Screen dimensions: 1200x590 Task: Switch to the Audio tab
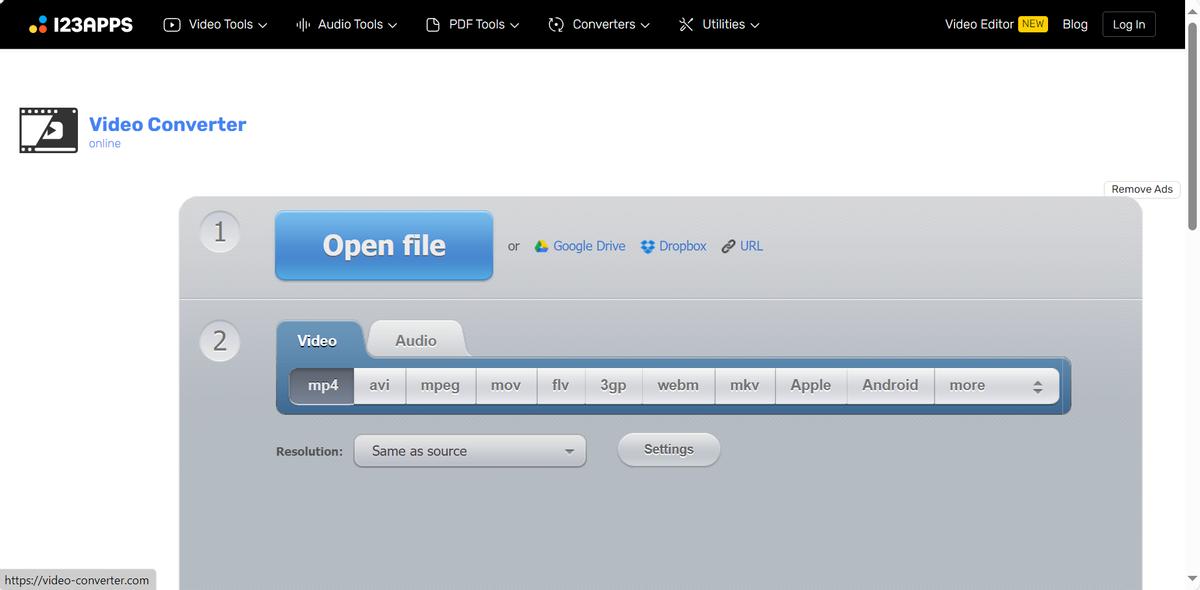click(415, 341)
